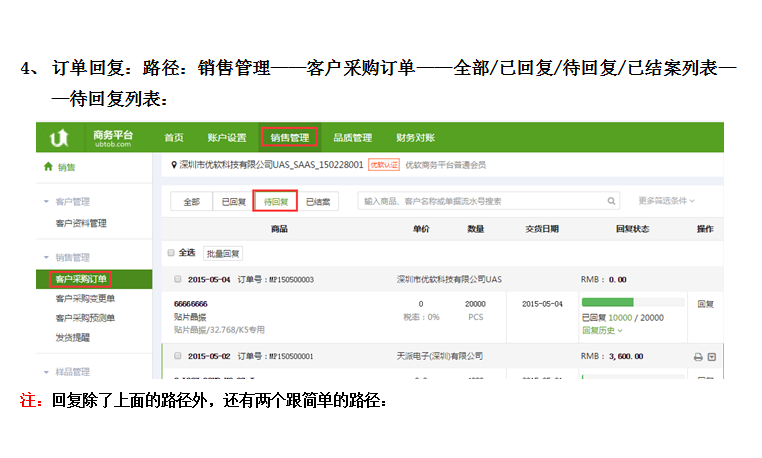Click the location pin icon before company name
Screen dimensions: 762x458
[x=173, y=165]
